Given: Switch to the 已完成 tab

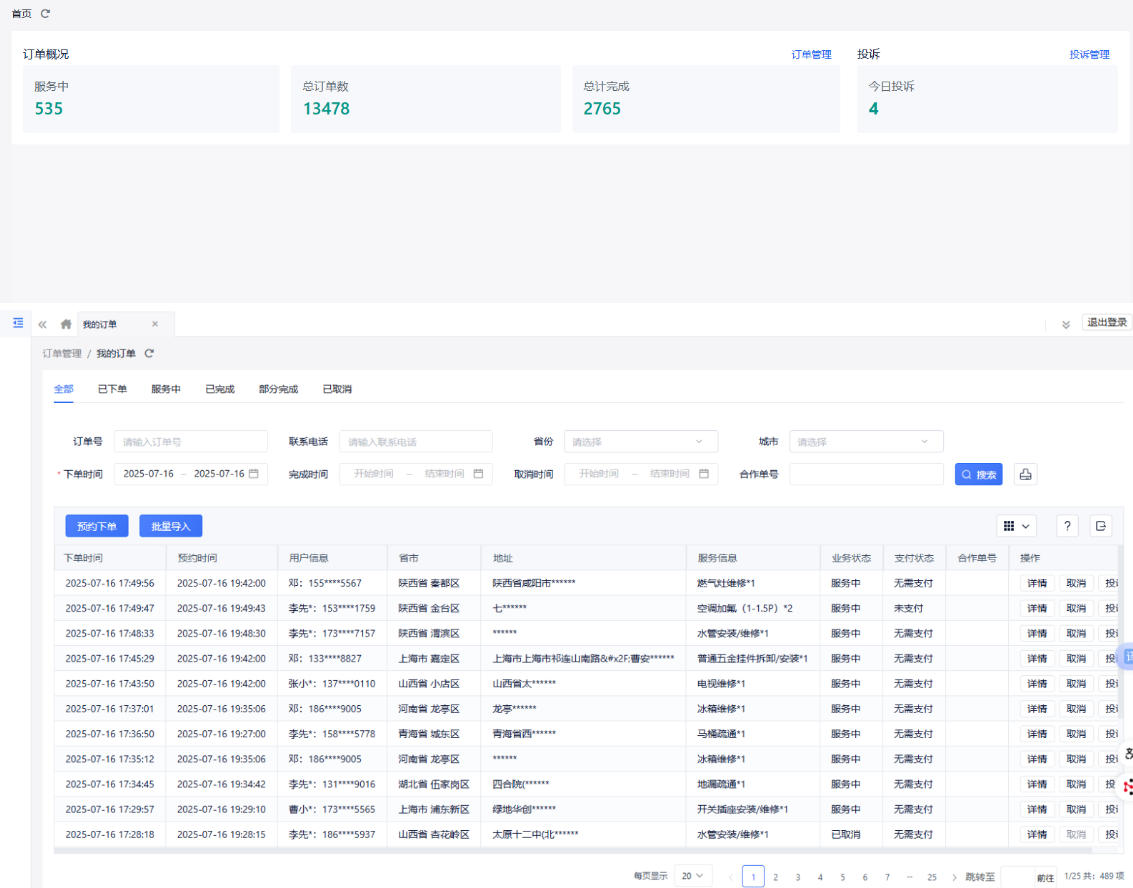Looking at the screenshot, I should tap(219, 389).
